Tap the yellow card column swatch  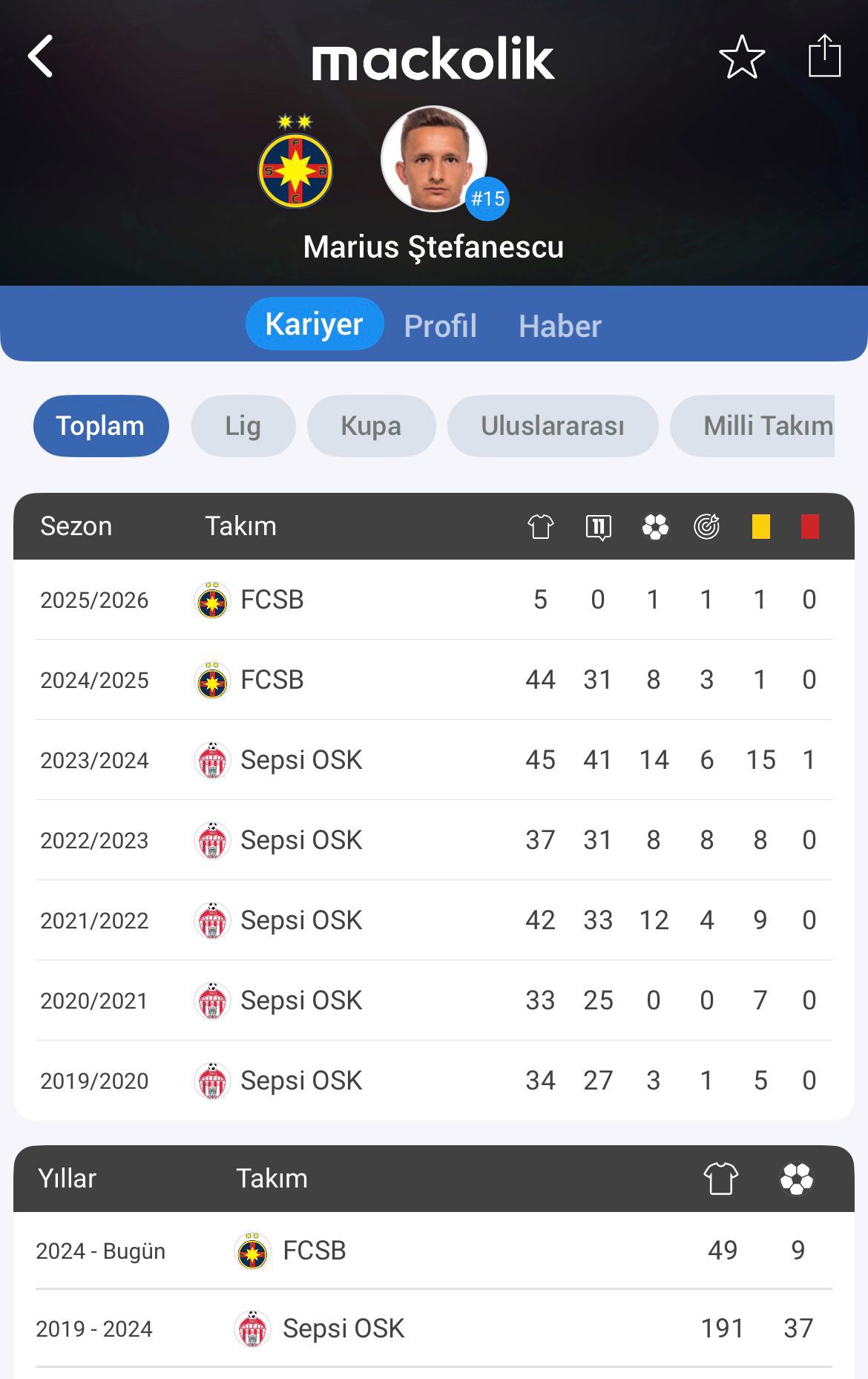click(x=761, y=526)
